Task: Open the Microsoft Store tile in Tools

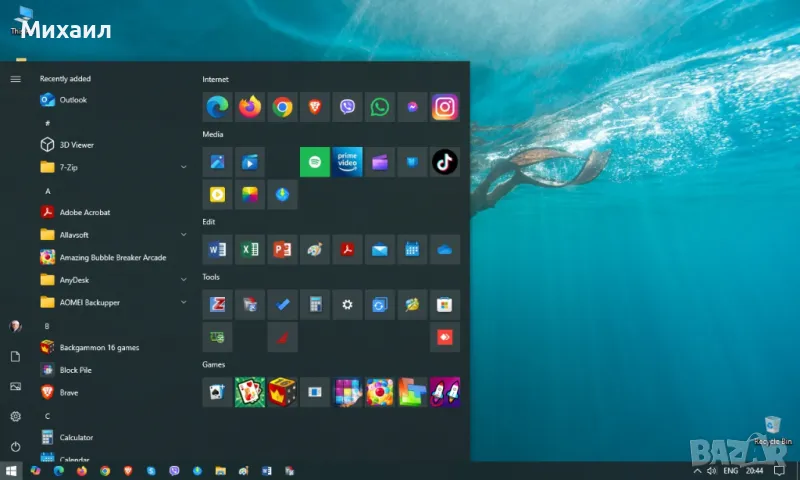Action: click(x=444, y=304)
